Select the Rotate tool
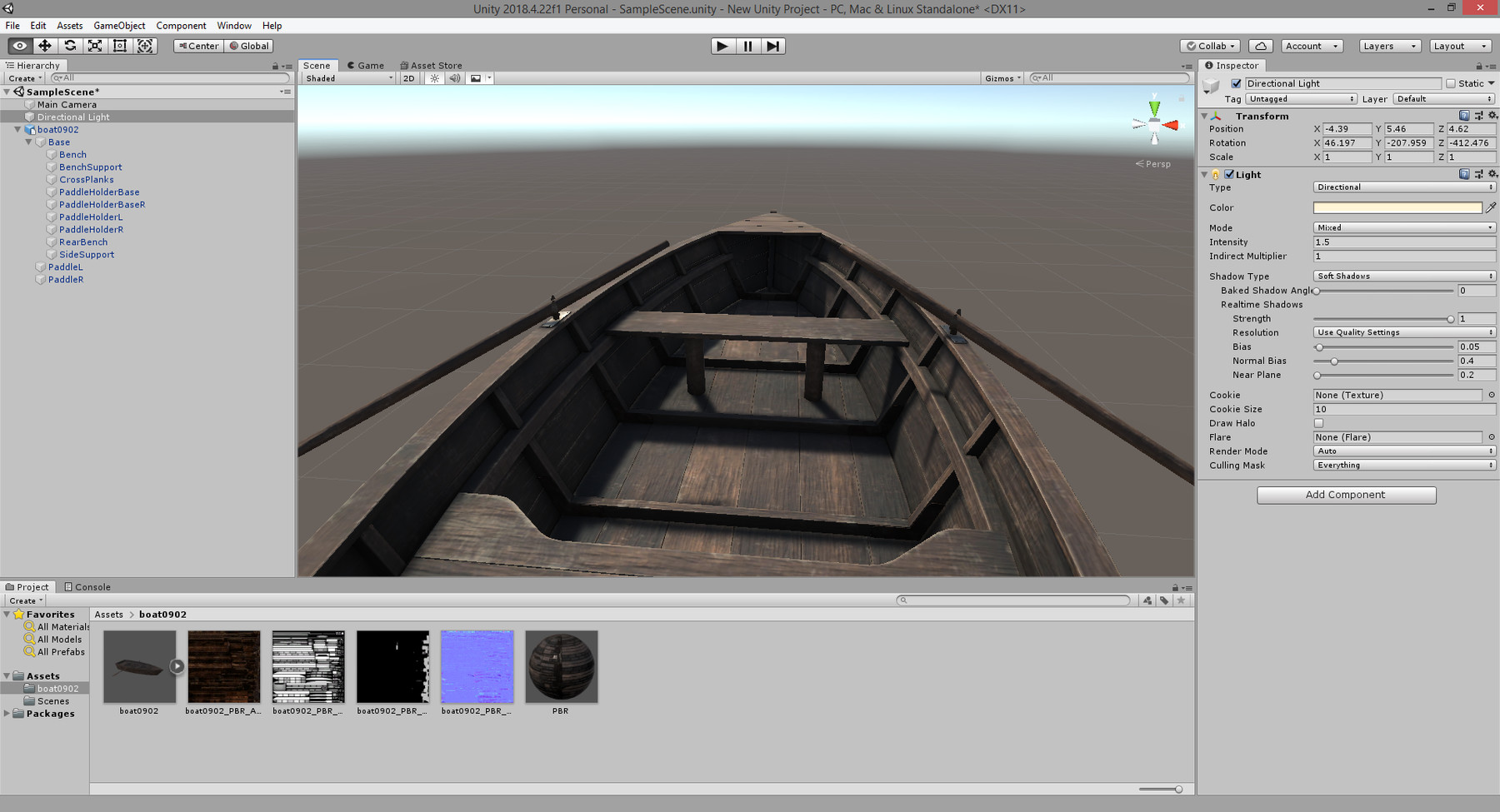The height and width of the screenshot is (812, 1500). [70, 46]
